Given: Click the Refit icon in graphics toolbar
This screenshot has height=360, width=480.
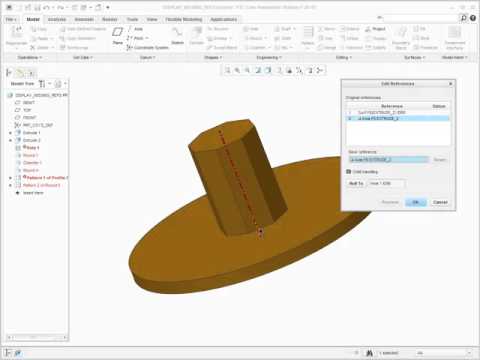Looking at the screenshot, I should pyautogui.click(x=228, y=70).
